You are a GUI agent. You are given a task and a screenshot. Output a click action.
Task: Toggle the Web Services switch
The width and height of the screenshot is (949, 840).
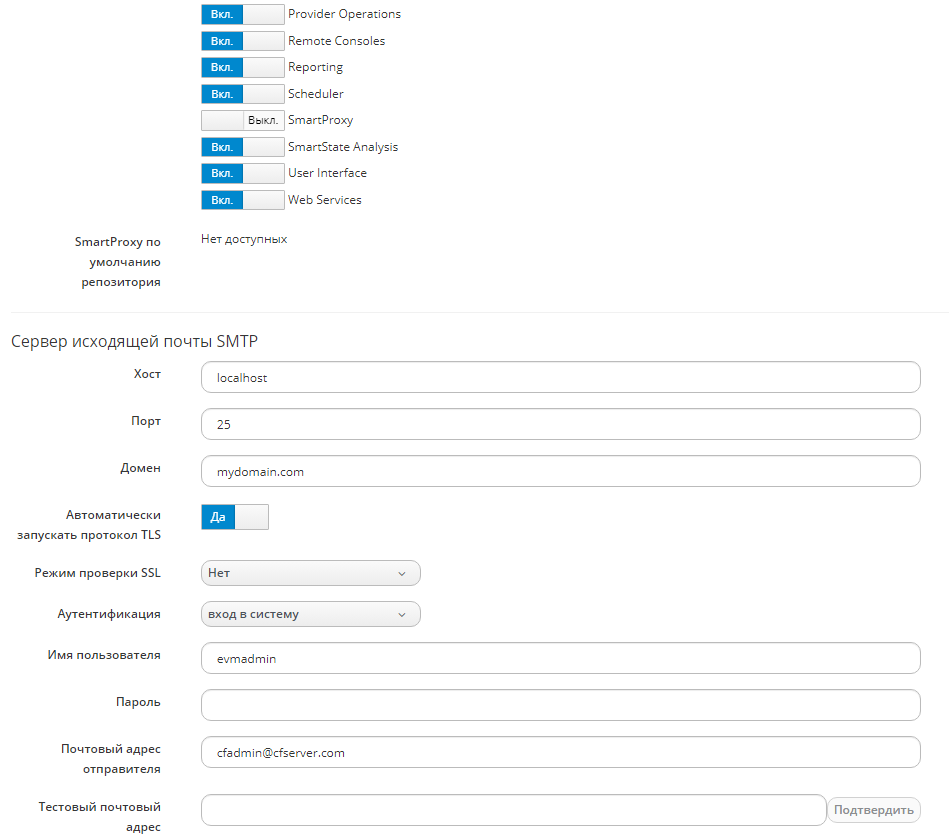[243, 200]
